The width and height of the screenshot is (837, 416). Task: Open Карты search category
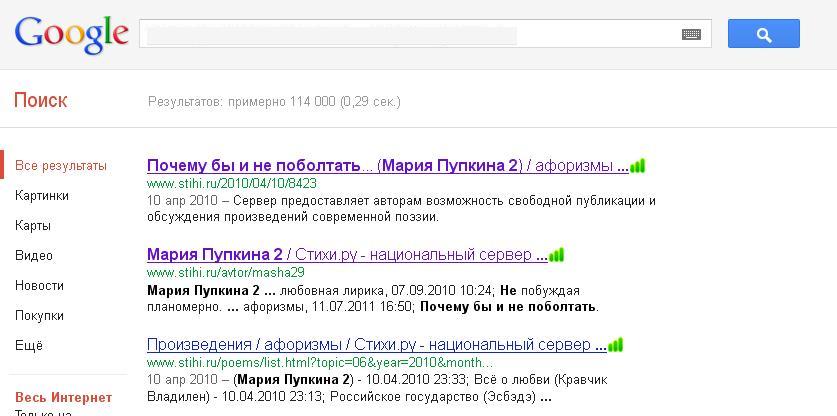[33, 226]
